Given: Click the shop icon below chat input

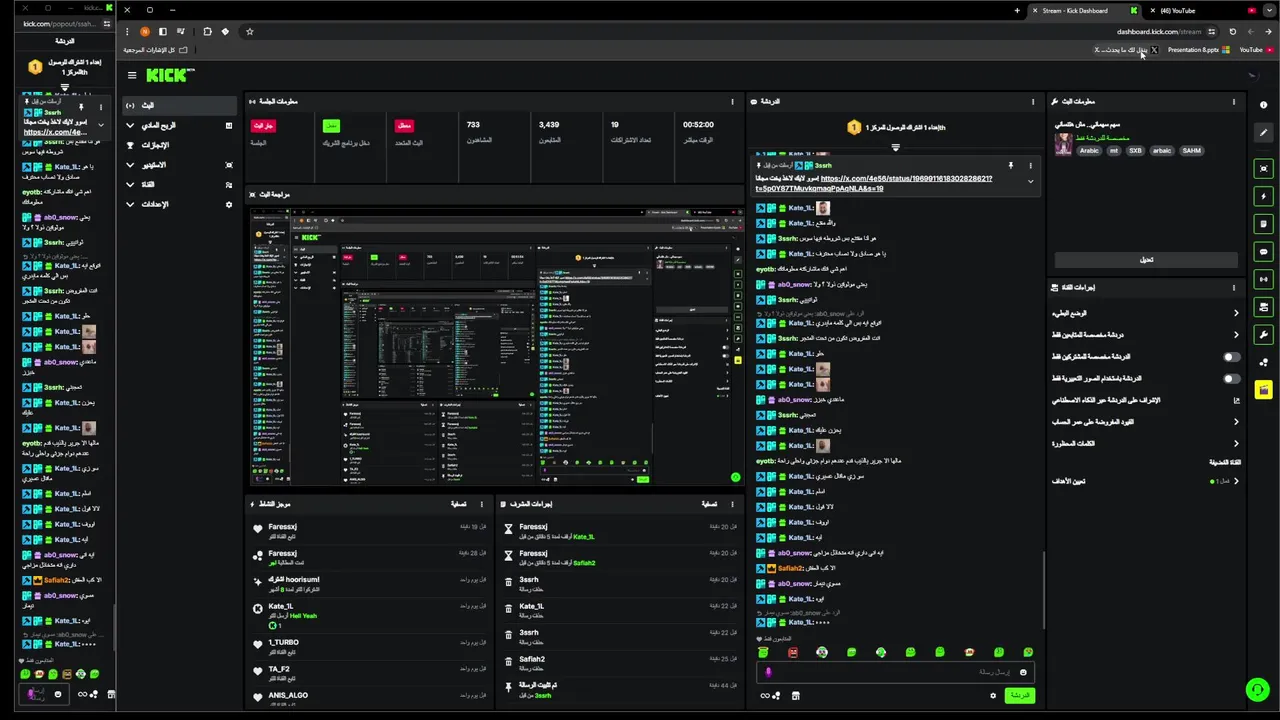Looking at the screenshot, I should (x=796, y=695).
